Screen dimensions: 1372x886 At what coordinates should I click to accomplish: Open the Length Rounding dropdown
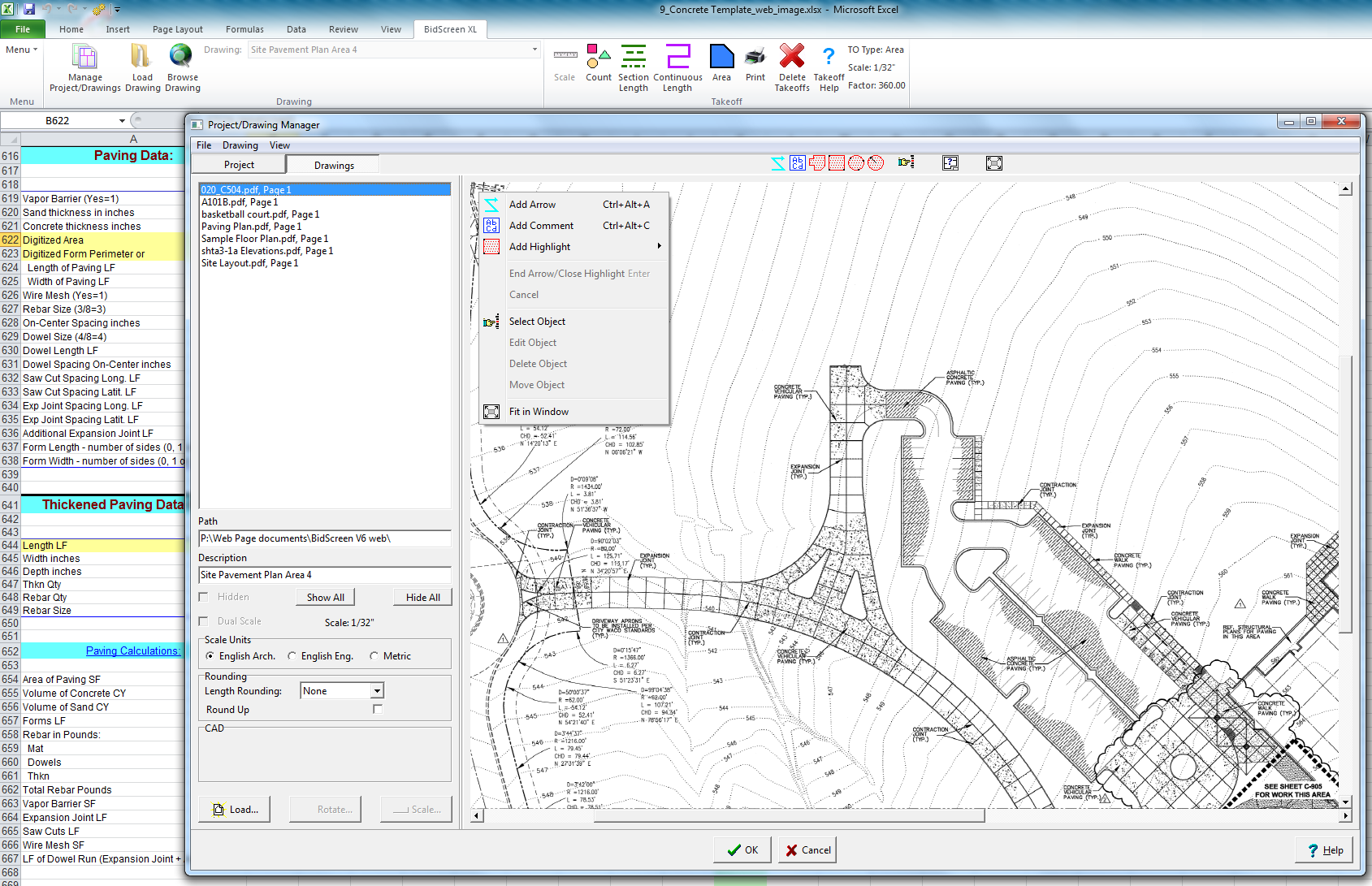coord(377,691)
